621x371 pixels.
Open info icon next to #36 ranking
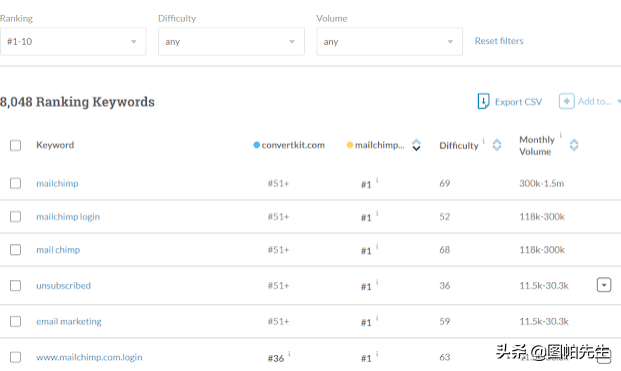coord(290,354)
